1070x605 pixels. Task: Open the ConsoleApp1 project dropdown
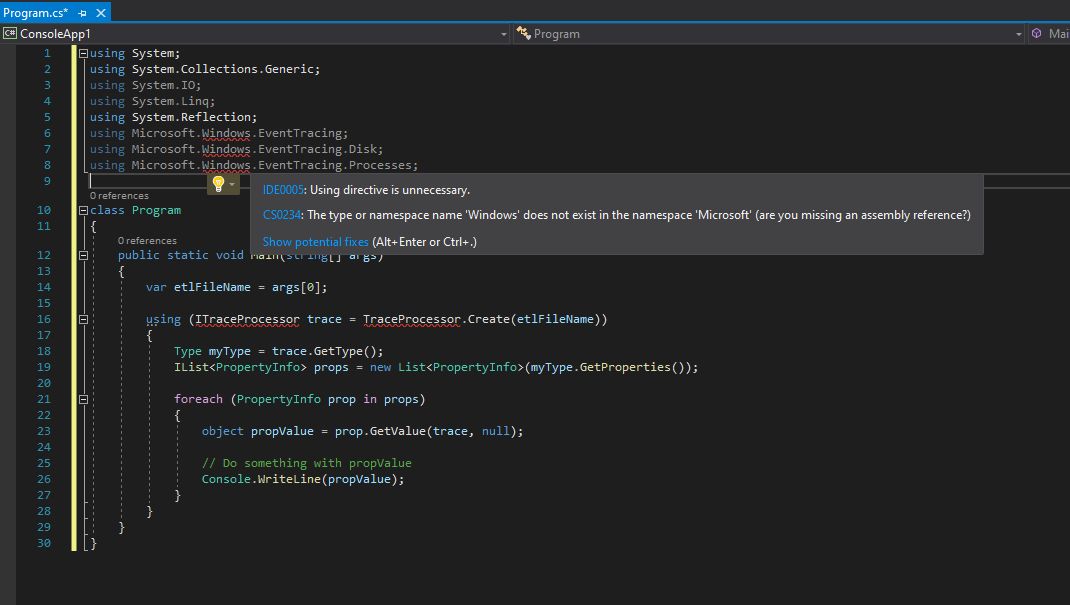504,33
